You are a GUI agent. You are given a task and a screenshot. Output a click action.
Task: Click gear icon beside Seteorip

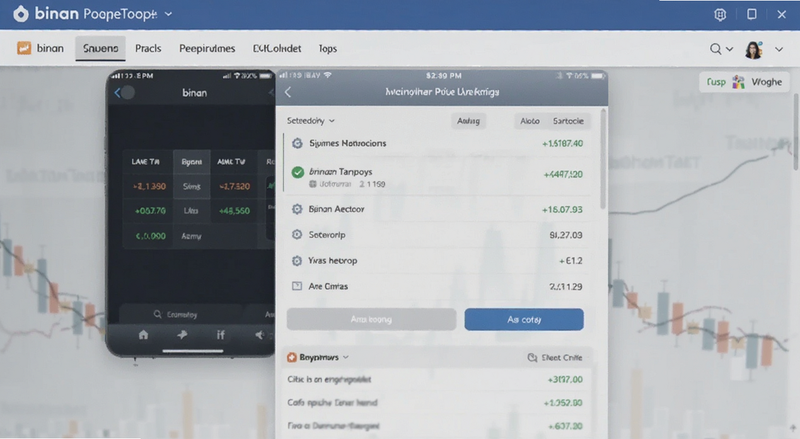pos(297,235)
